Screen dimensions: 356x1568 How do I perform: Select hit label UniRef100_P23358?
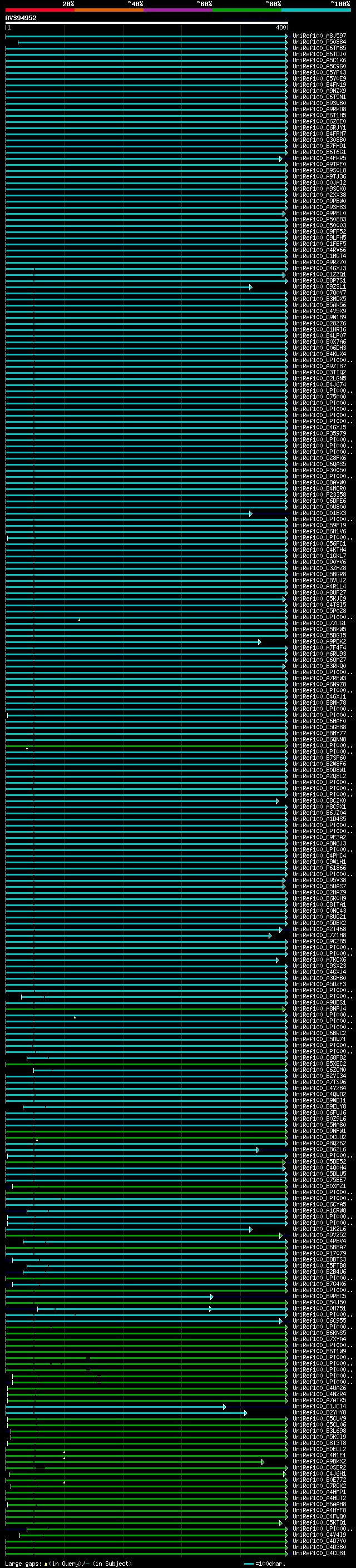pyautogui.click(x=319, y=495)
